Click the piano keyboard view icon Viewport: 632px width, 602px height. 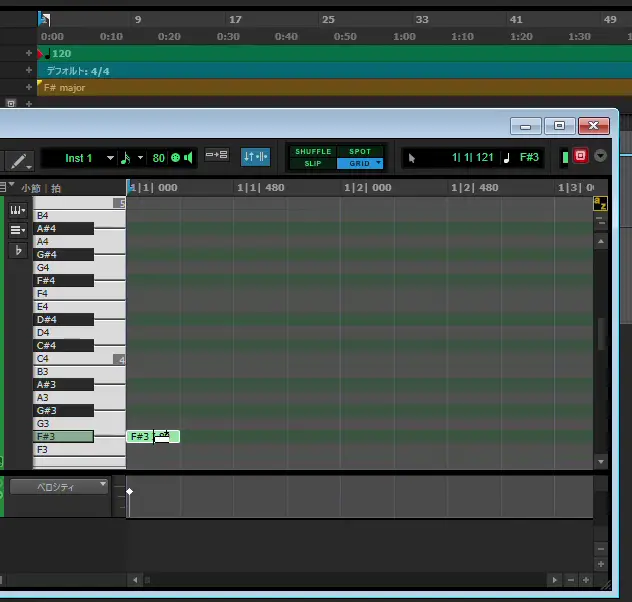tap(17, 210)
